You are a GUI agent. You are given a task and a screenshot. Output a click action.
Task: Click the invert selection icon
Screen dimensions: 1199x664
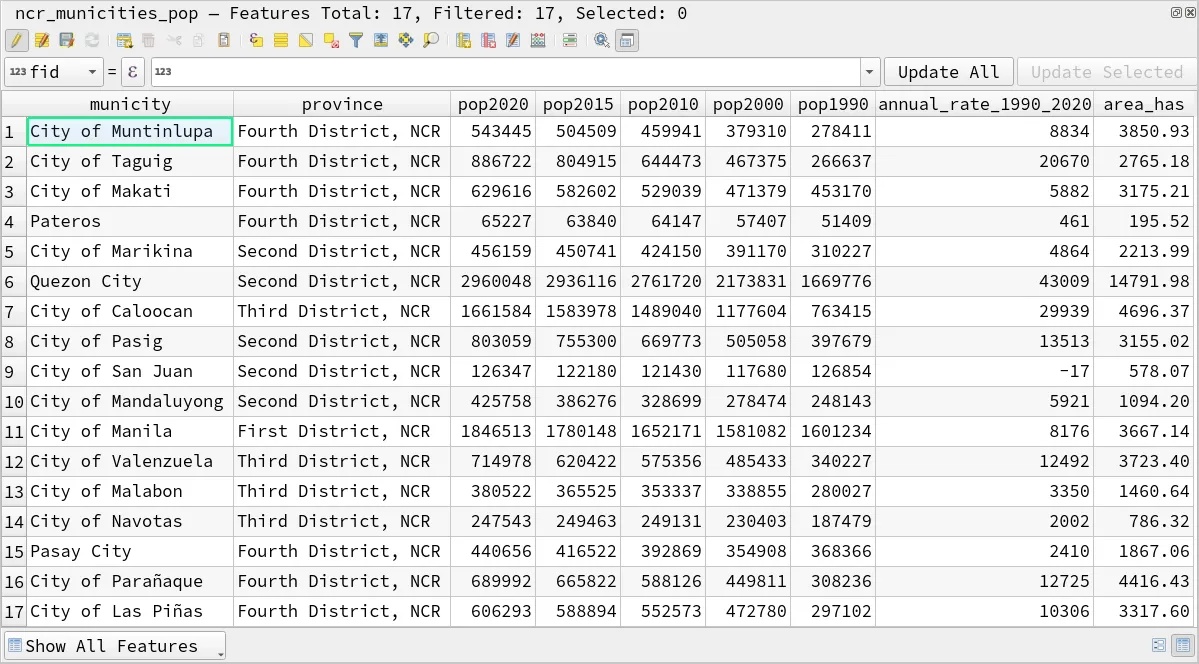point(306,41)
